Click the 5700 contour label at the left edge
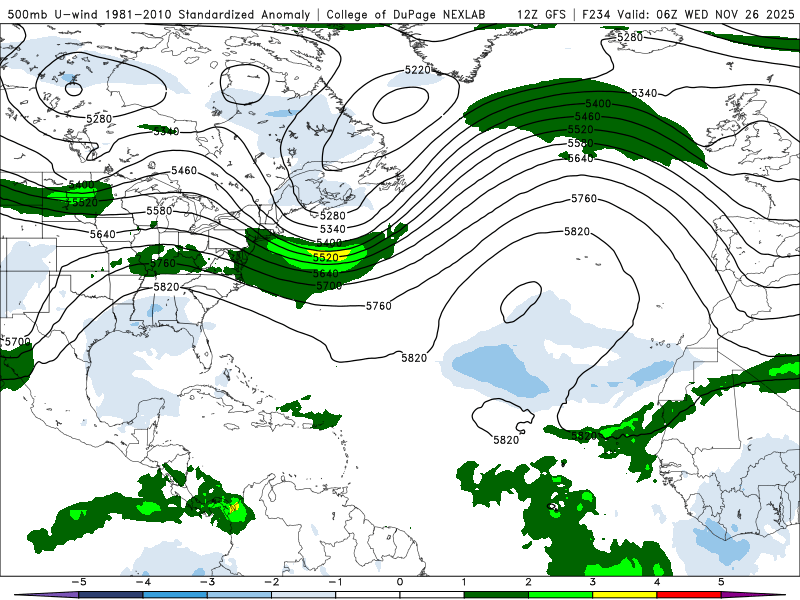800x600 pixels. pos(18,342)
